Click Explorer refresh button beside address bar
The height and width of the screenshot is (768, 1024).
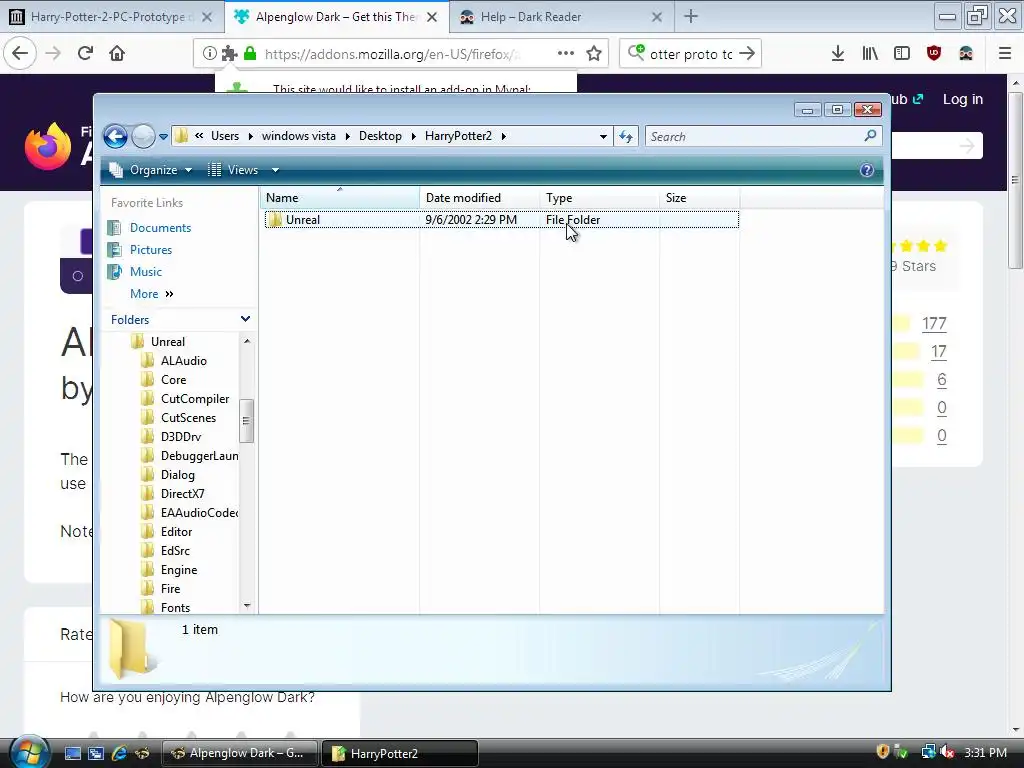626,136
